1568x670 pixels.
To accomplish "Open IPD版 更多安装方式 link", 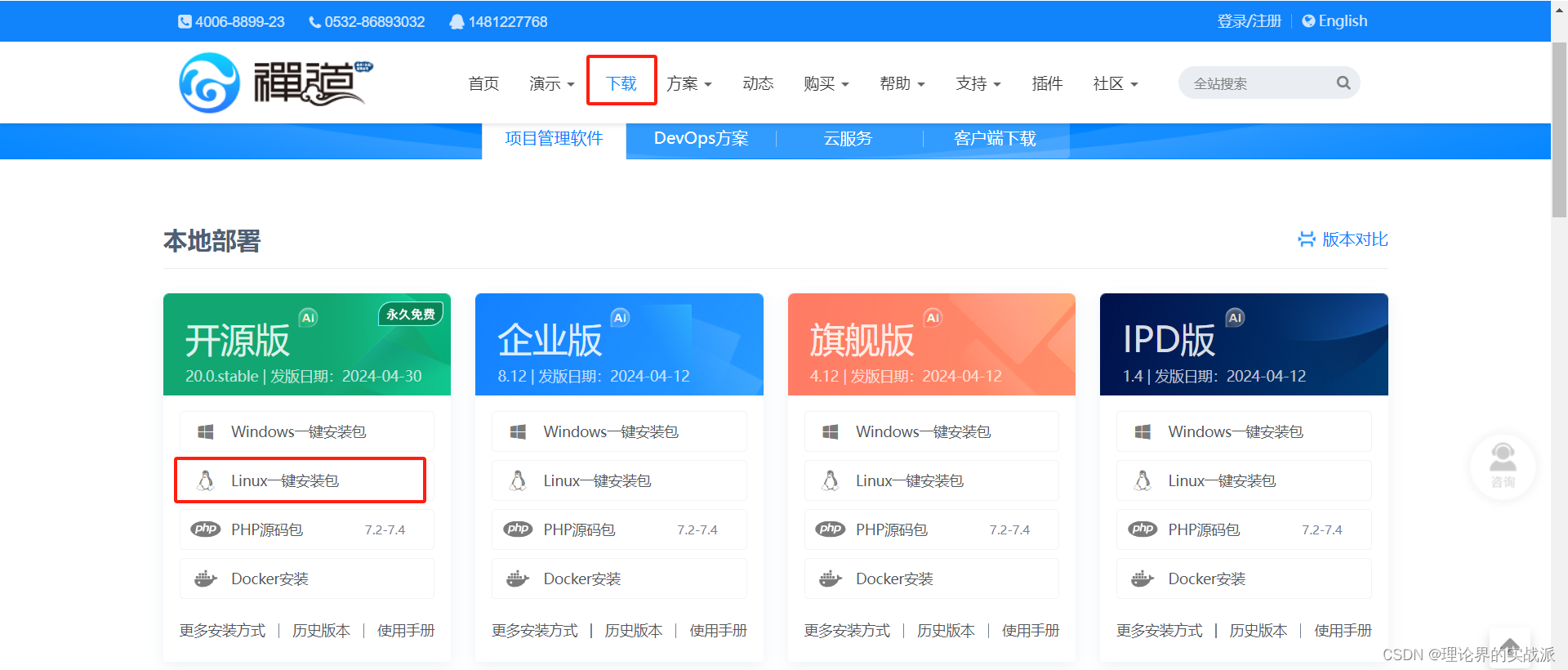I will pos(1159,631).
